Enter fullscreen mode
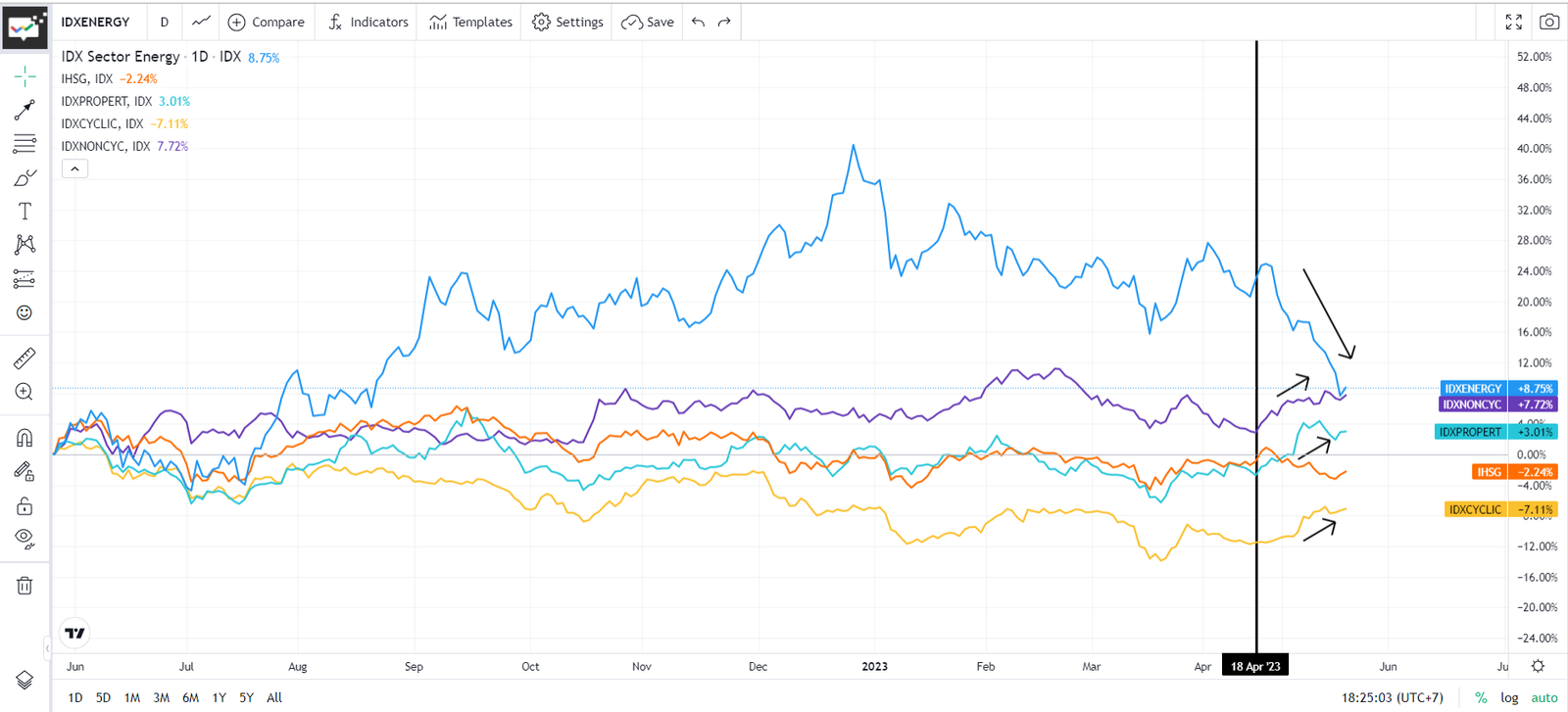The width and height of the screenshot is (1568, 712). click(x=1513, y=22)
